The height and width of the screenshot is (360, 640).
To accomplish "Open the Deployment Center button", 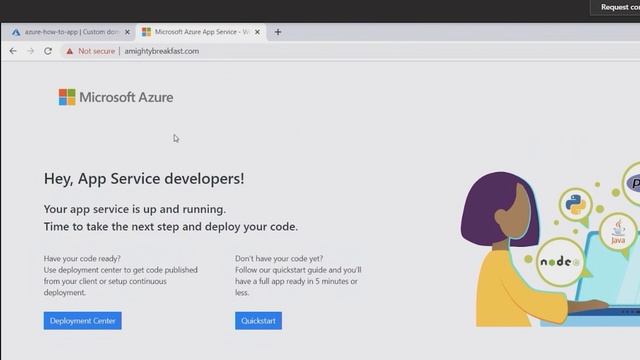I will (82, 321).
